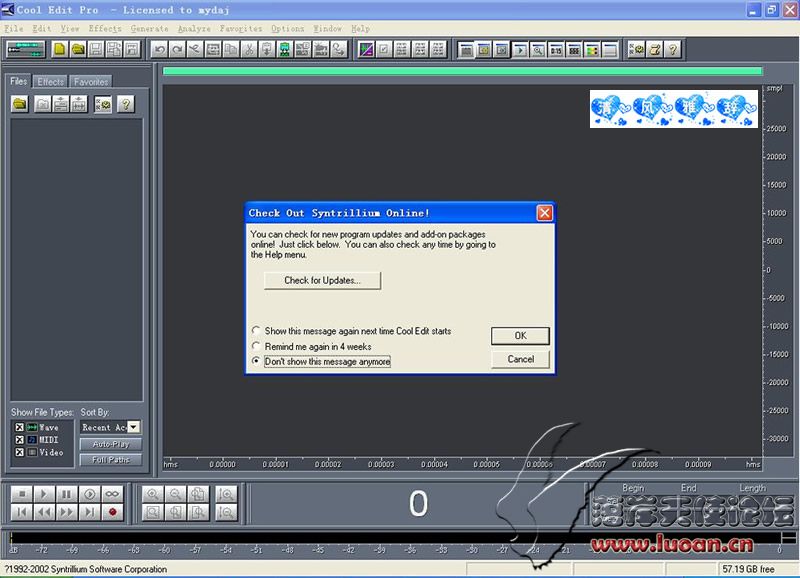
Task: Click the 0.00005 mark on the time ruler
Action: [x=486, y=464]
